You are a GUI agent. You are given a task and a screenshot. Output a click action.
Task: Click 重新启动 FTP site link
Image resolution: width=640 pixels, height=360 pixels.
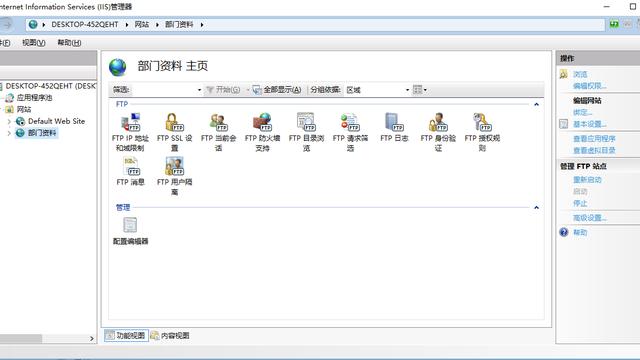click(587, 180)
